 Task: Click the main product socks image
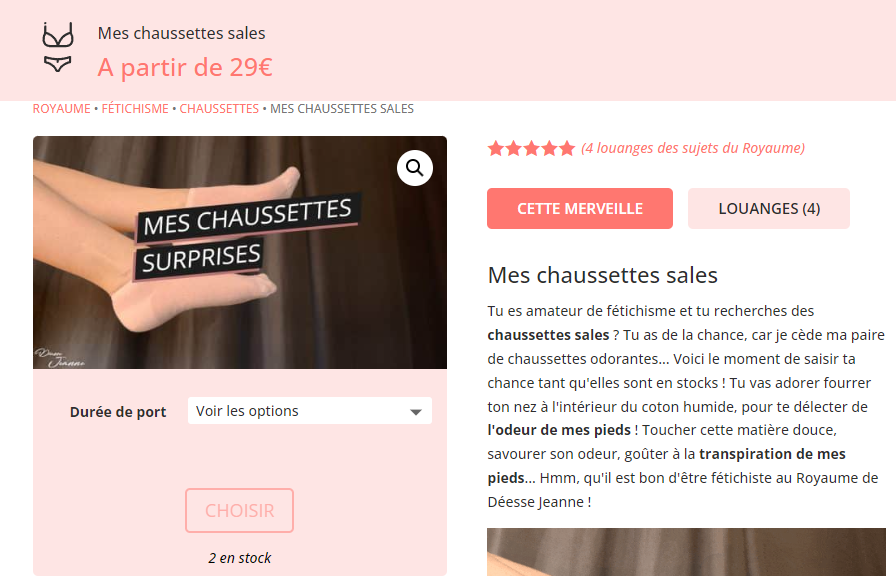tap(240, 252)
